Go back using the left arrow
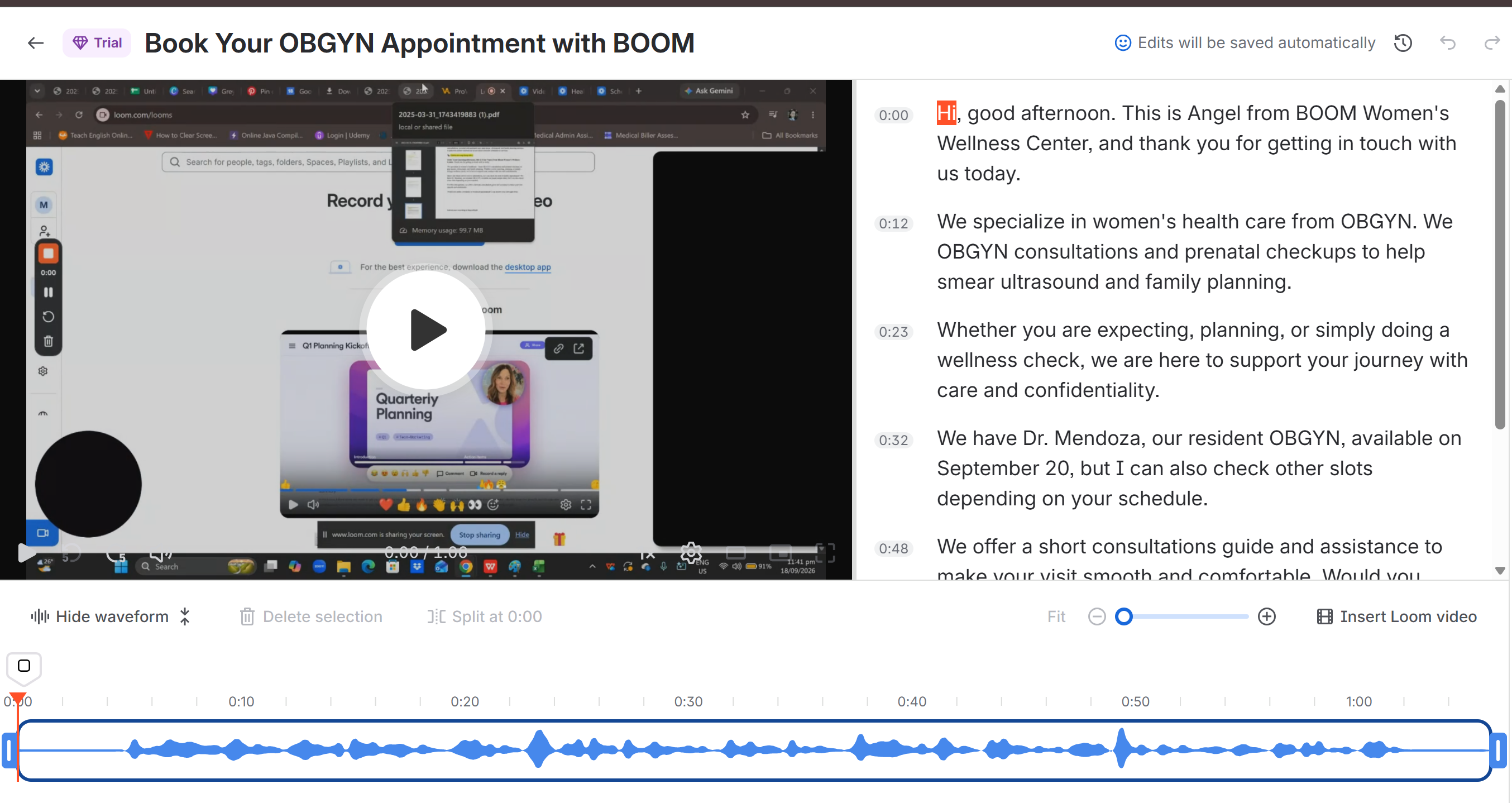The image size is (1512, 803). [x=36, y=43]
